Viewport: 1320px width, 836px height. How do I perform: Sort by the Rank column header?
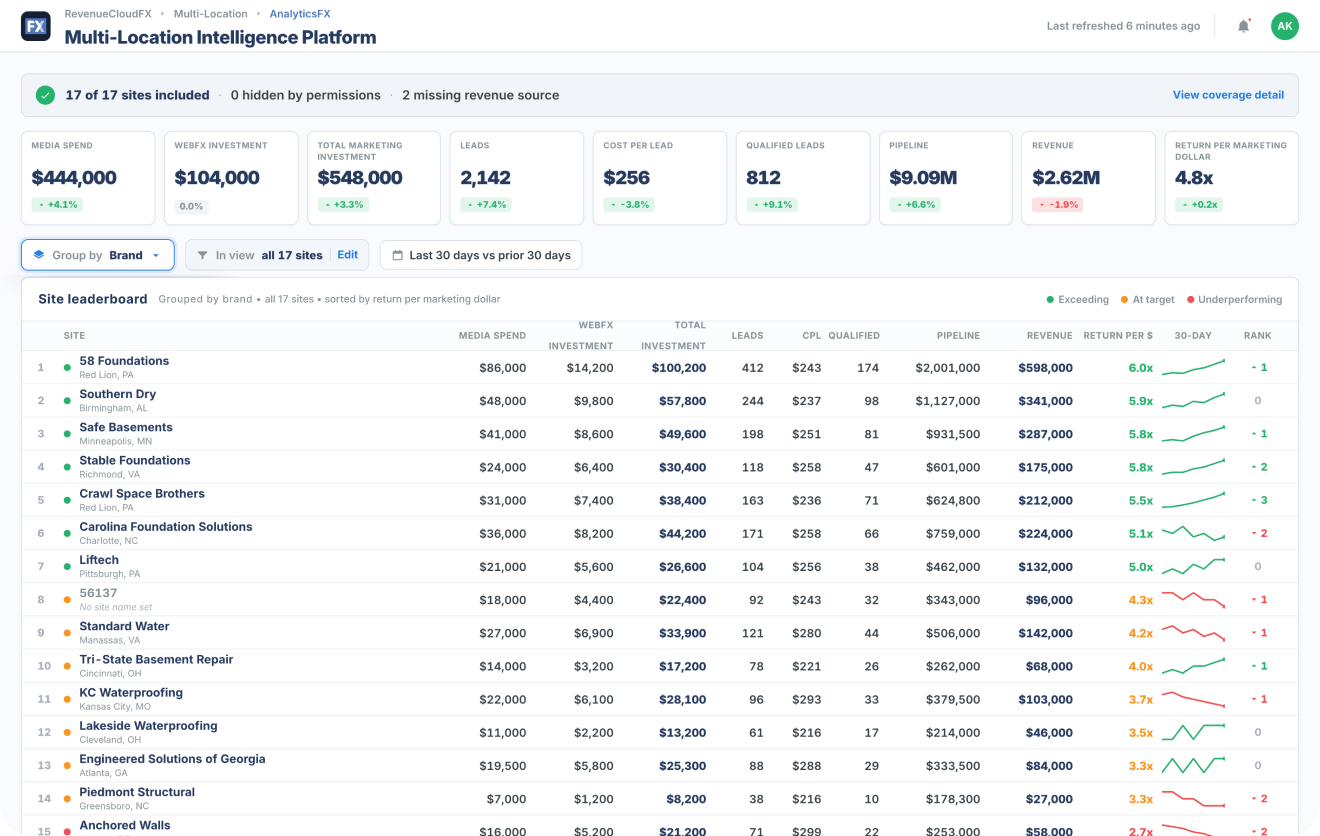pos(1258,336)
